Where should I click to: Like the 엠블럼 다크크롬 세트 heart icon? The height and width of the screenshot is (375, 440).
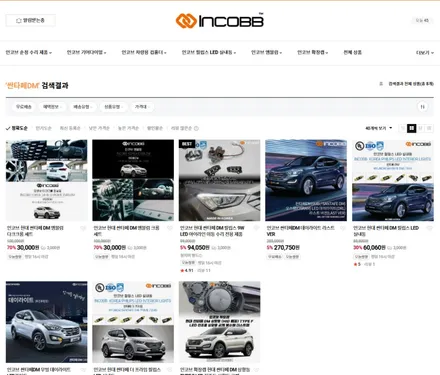click(x=83, y=228)
